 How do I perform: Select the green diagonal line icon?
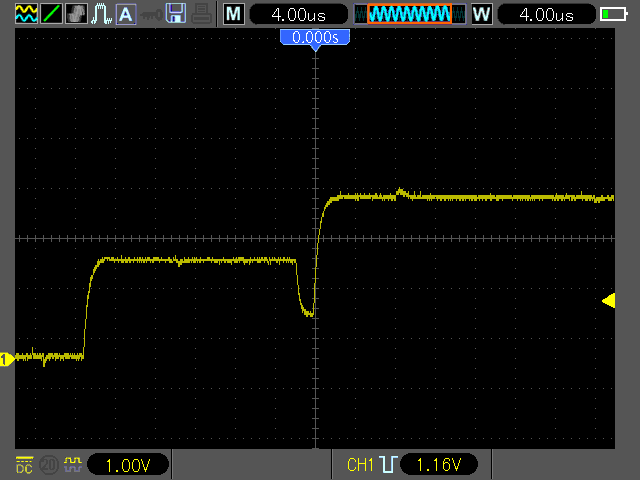[52, 13]
